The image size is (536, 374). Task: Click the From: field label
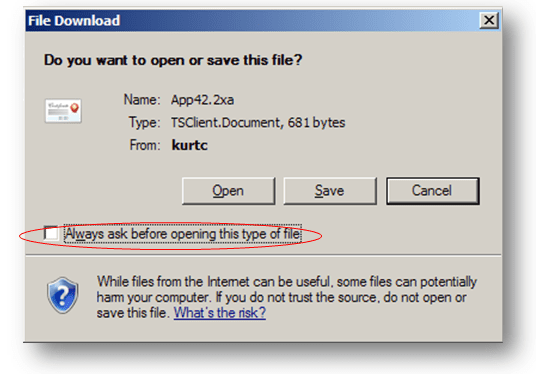tap(145, 145)
